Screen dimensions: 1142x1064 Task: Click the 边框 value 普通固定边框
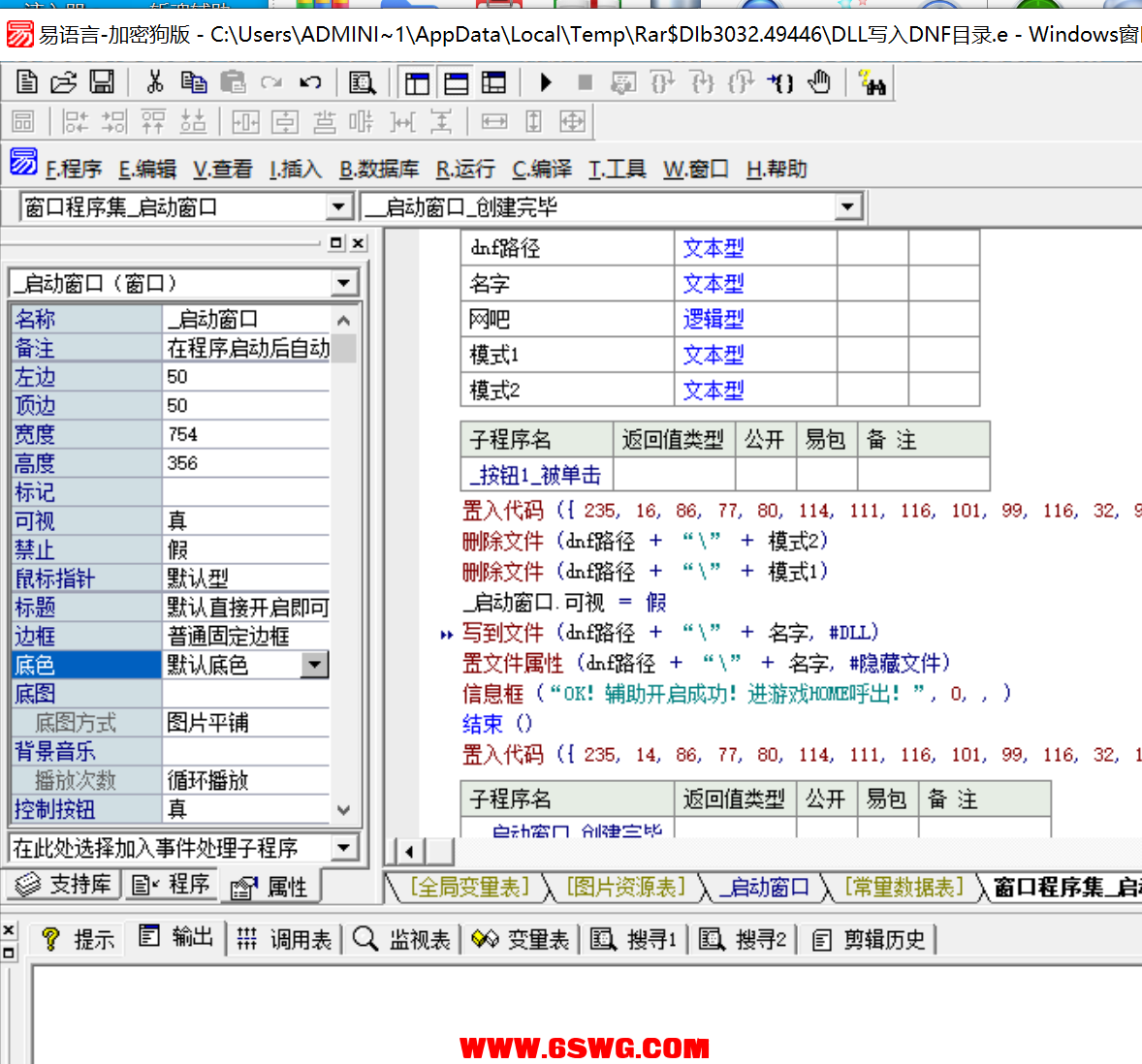(x=246, y=636)
